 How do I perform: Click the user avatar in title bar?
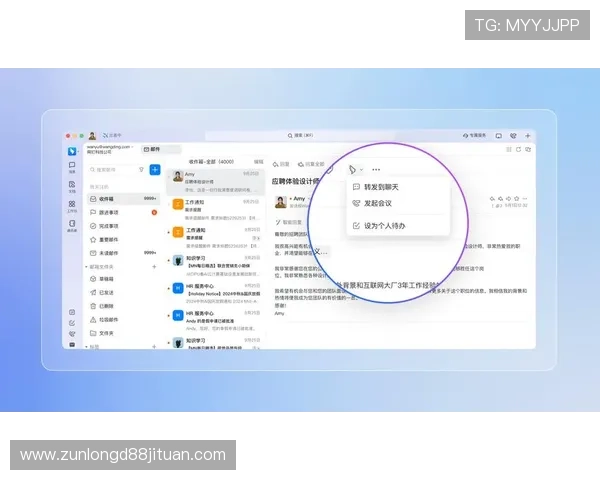(x=92, y=136)
